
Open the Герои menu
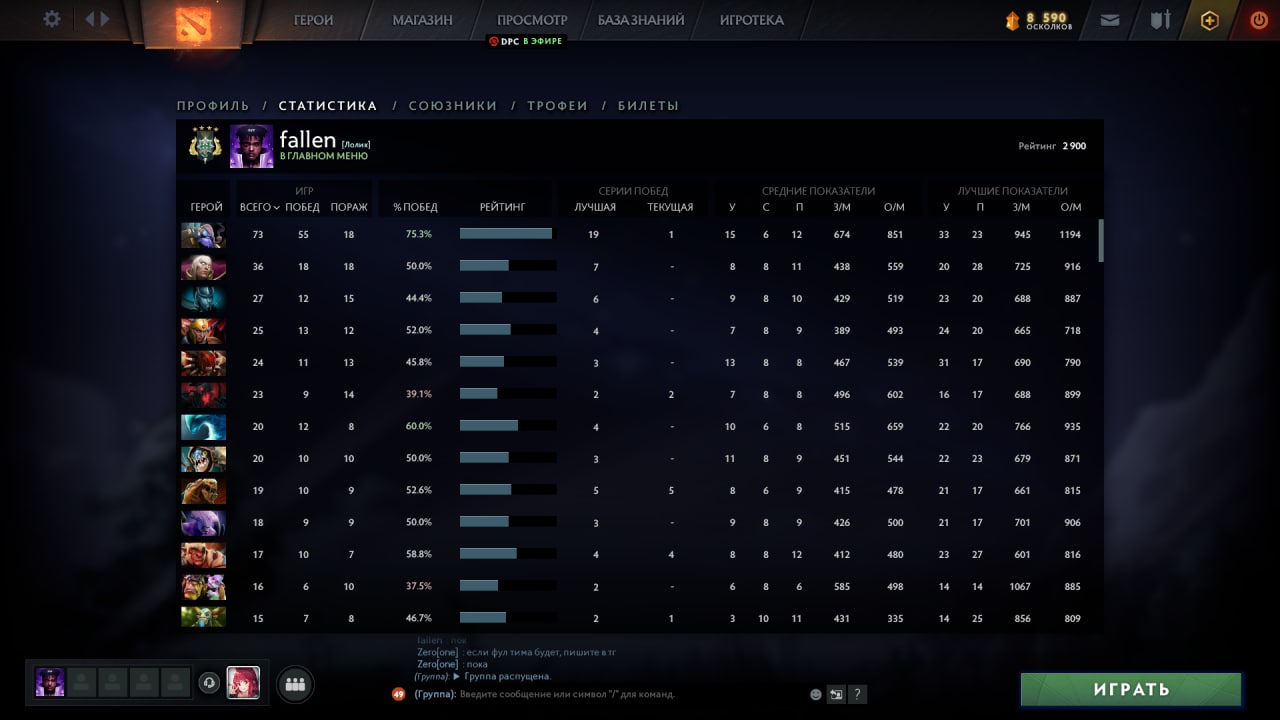(x=313, y=20)
